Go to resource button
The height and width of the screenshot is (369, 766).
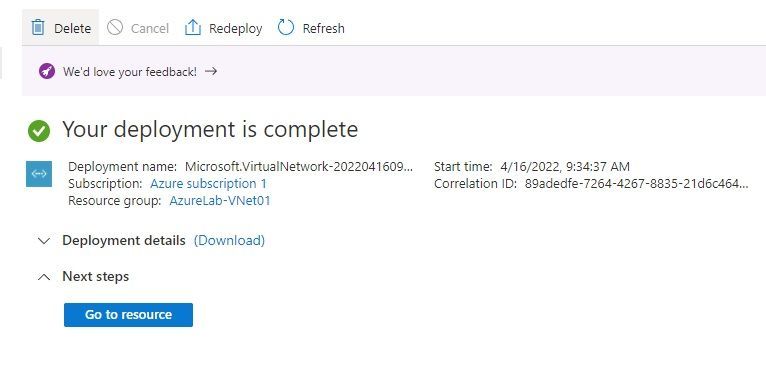128,314
